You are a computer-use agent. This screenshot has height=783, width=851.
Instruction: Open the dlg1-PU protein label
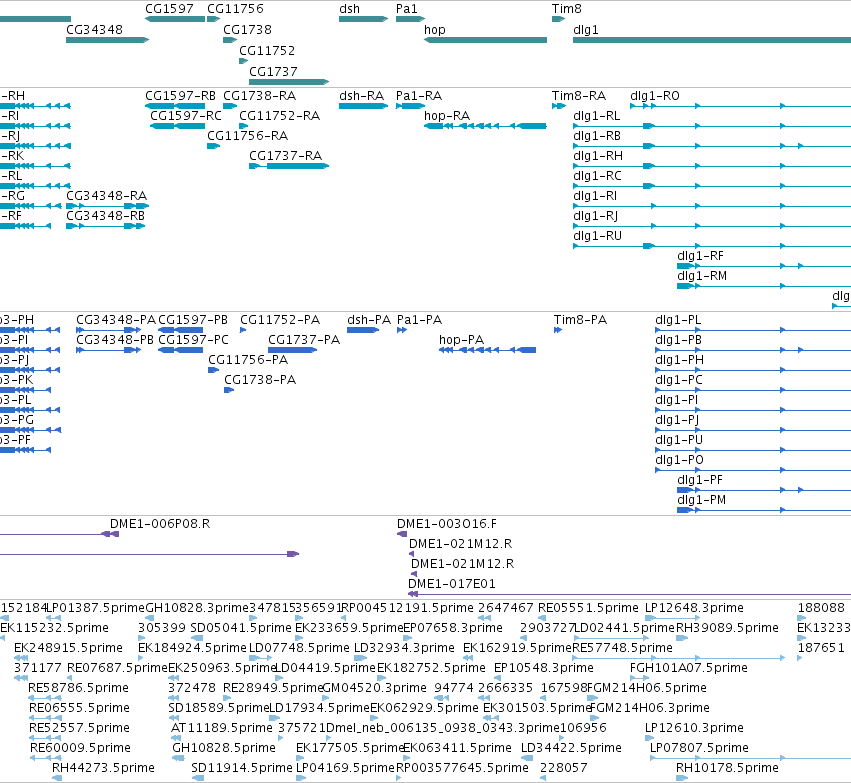pyautogui.click(x=679, y=440)
